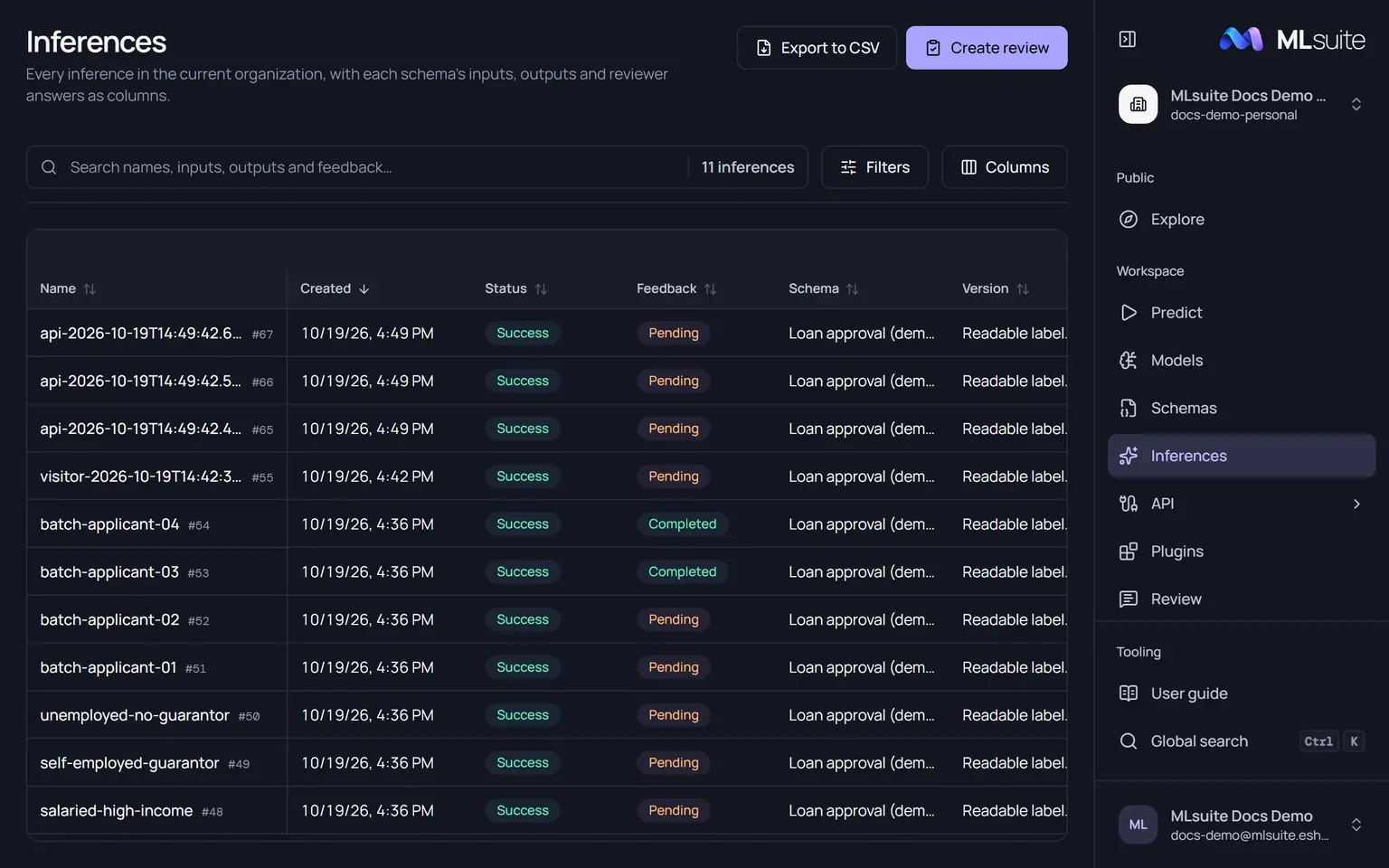Click the MLsuite logo

tap(1291, 39)
